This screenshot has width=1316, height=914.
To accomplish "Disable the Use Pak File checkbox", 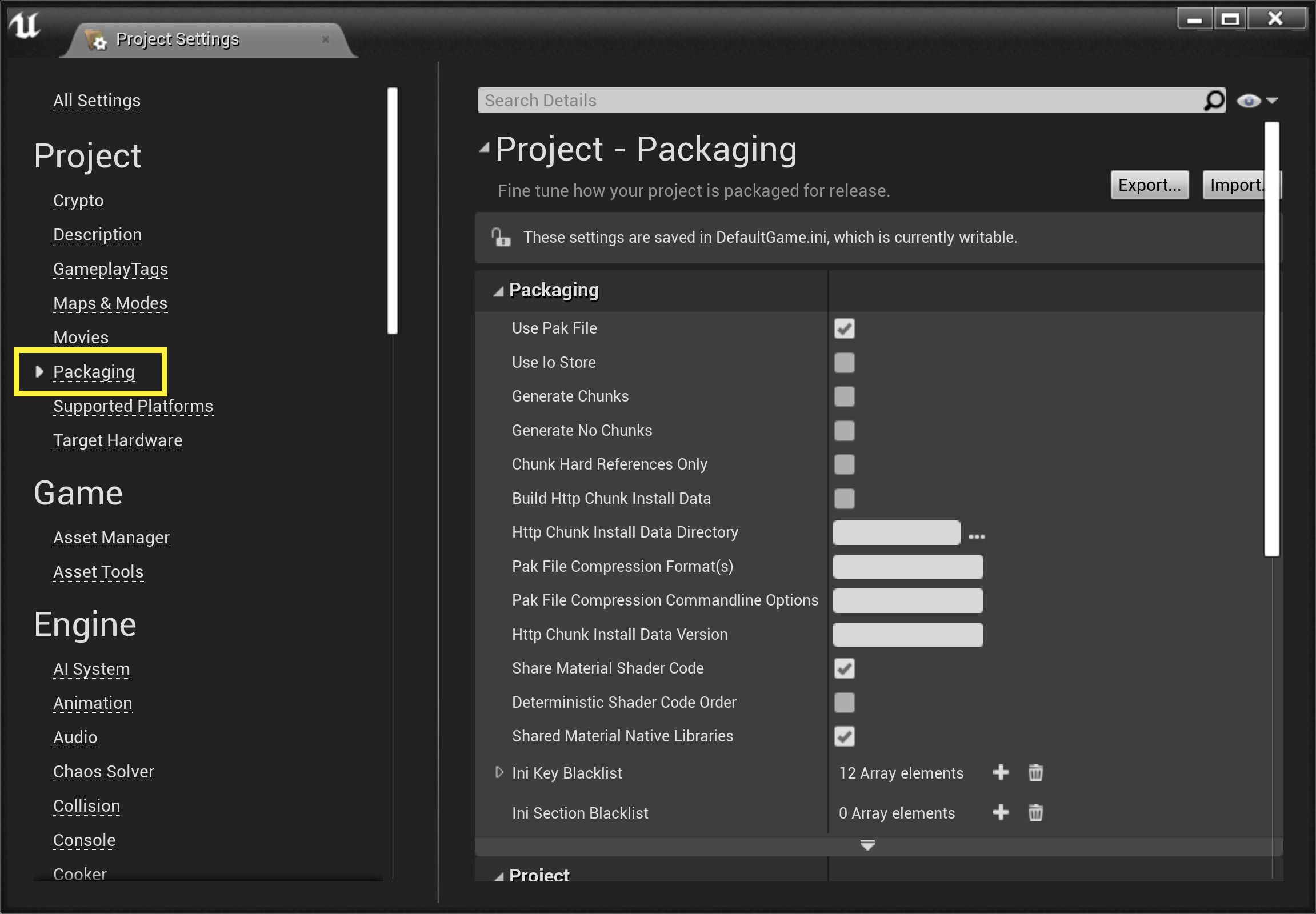I will point(844,328).
